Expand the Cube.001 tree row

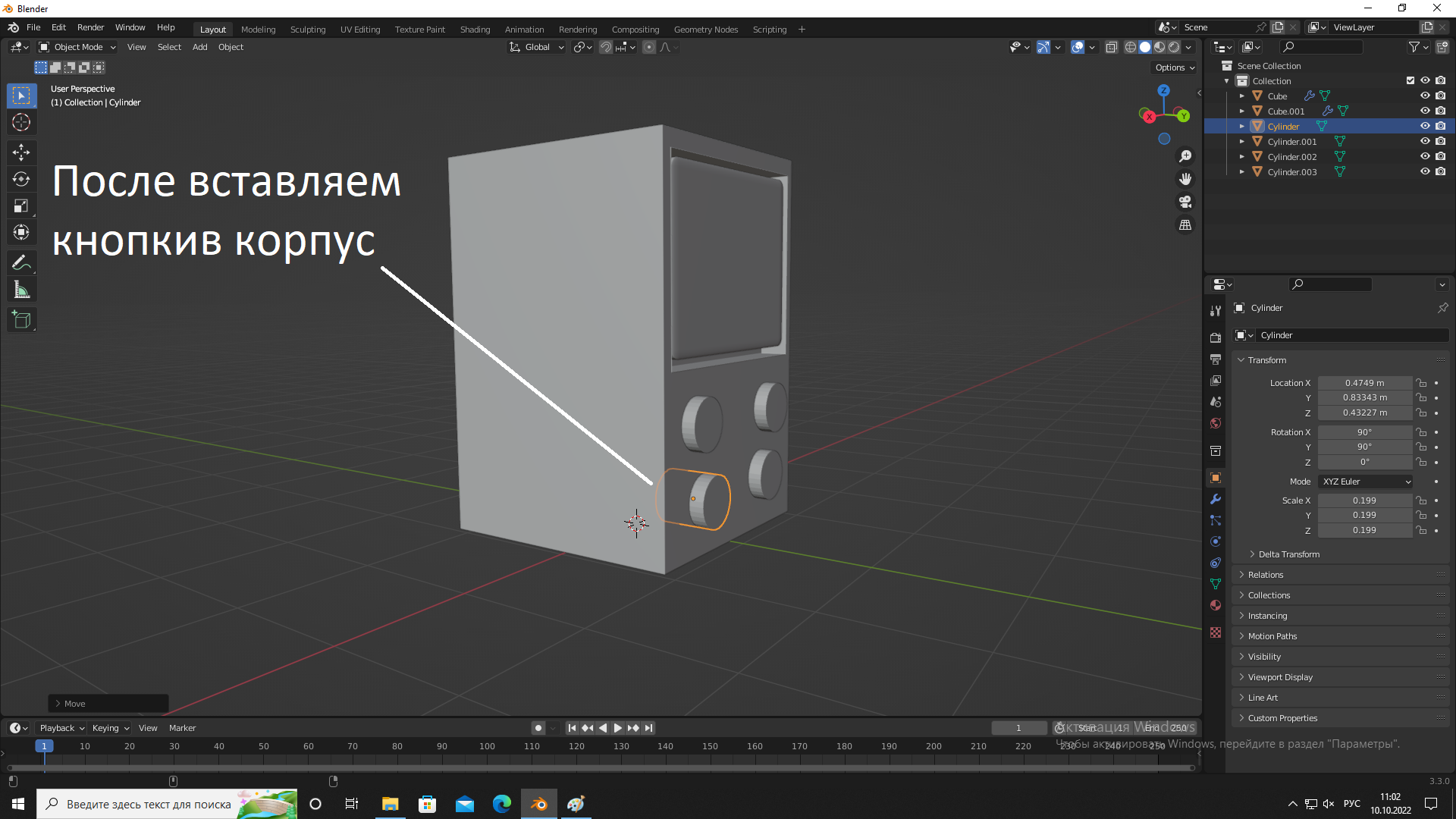coord(1241,111)
